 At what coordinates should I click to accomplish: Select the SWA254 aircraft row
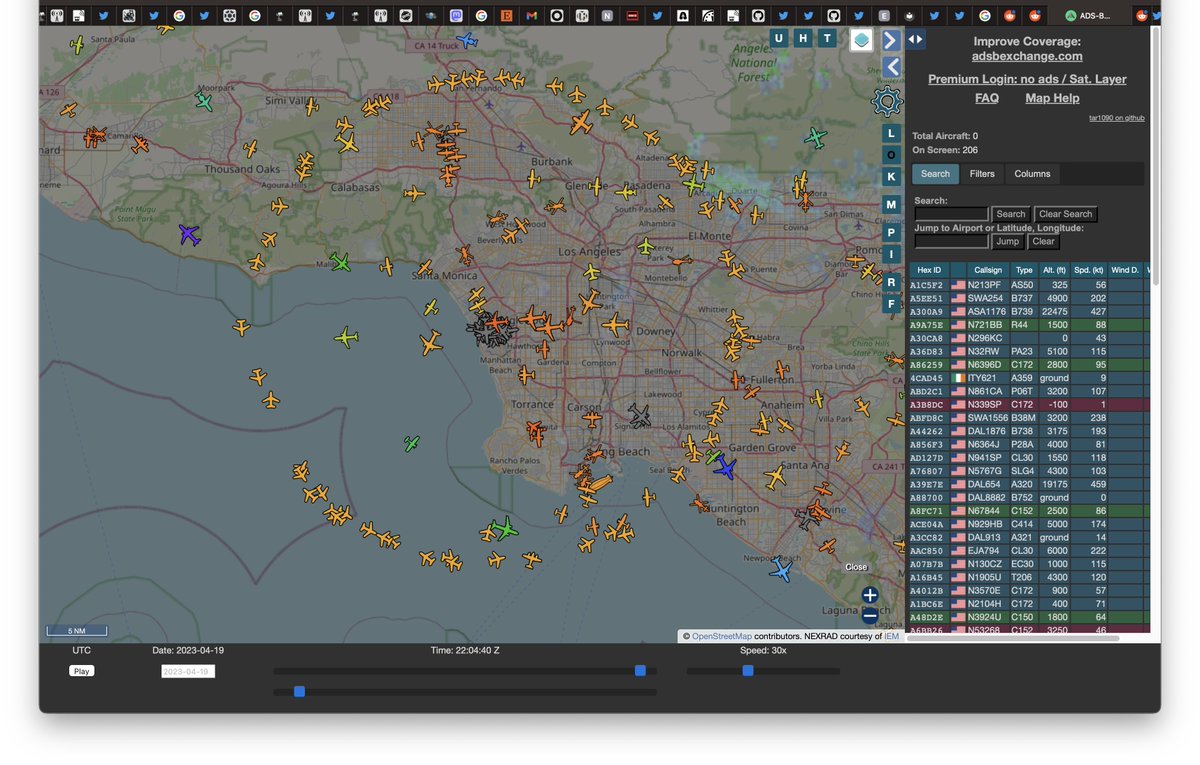1029,298
